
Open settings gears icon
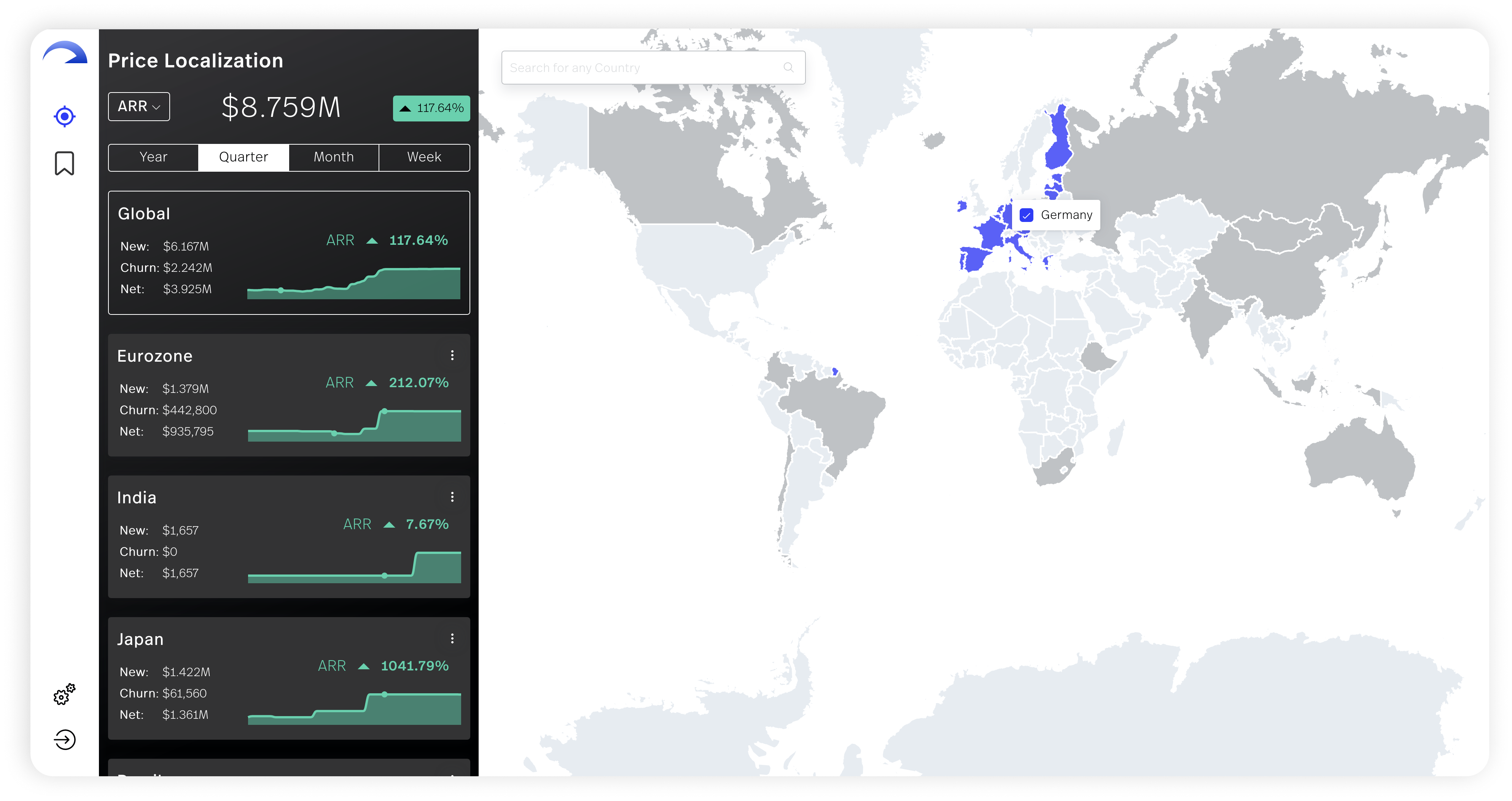(65, 694)
